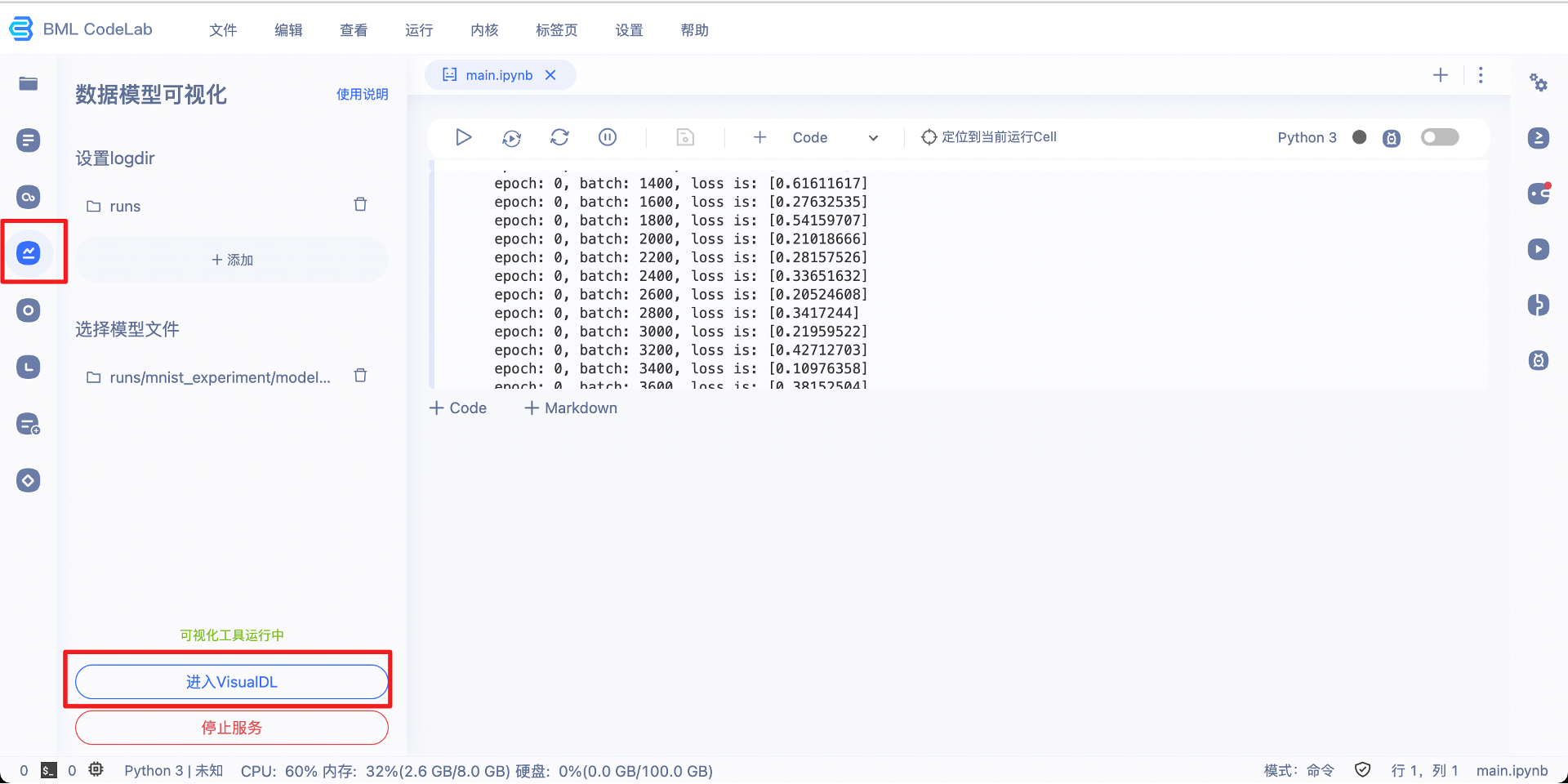Open the 内核 menu
Image resolution: width=1568 pixels, height=784 pixels.
pos(484,30)
